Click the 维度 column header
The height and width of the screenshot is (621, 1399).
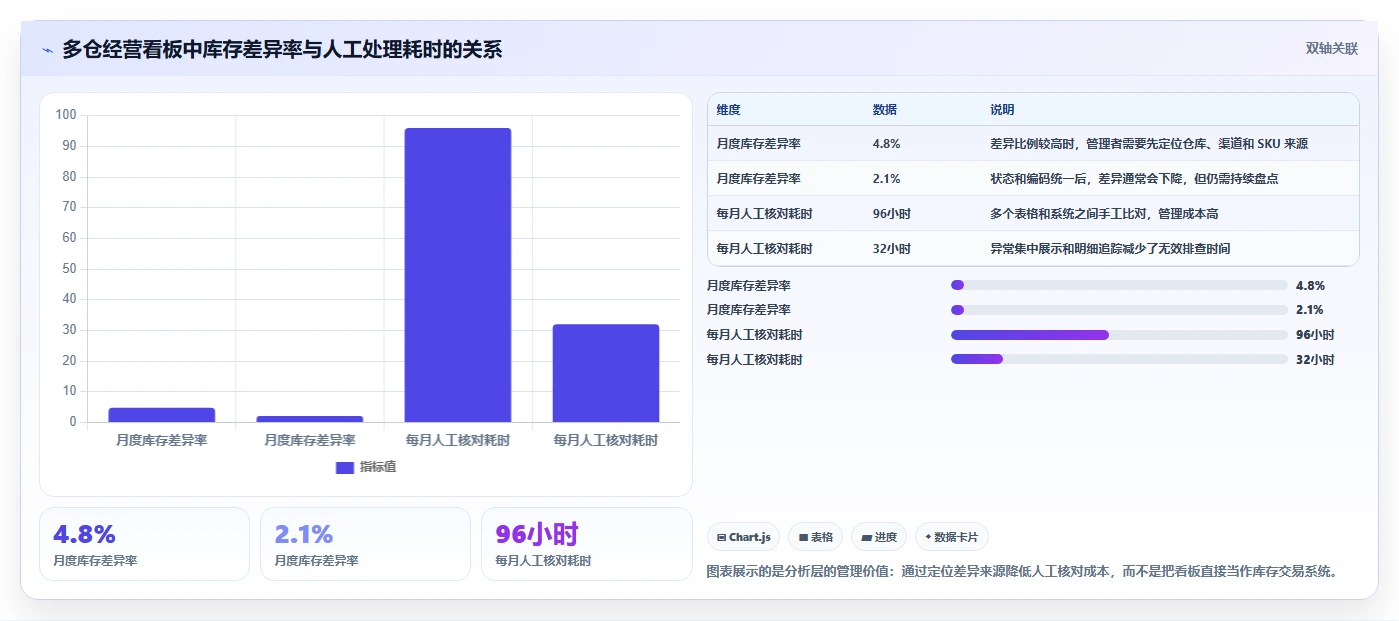pos(729,109)
